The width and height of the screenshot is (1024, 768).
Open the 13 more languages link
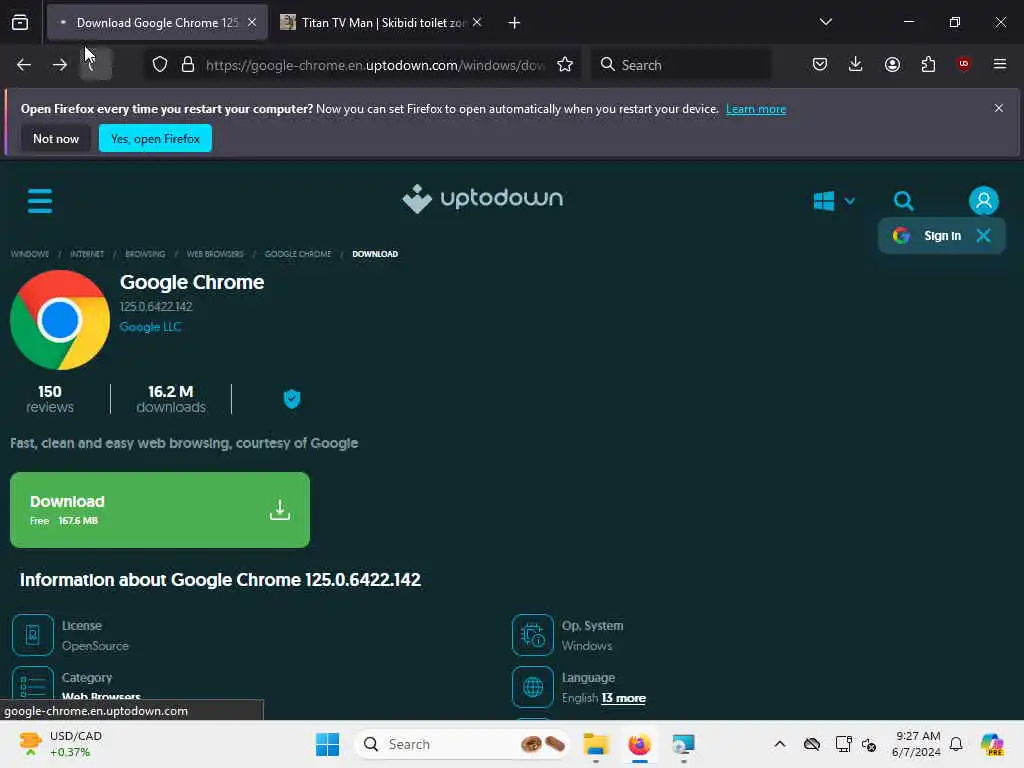click(624, 698)
